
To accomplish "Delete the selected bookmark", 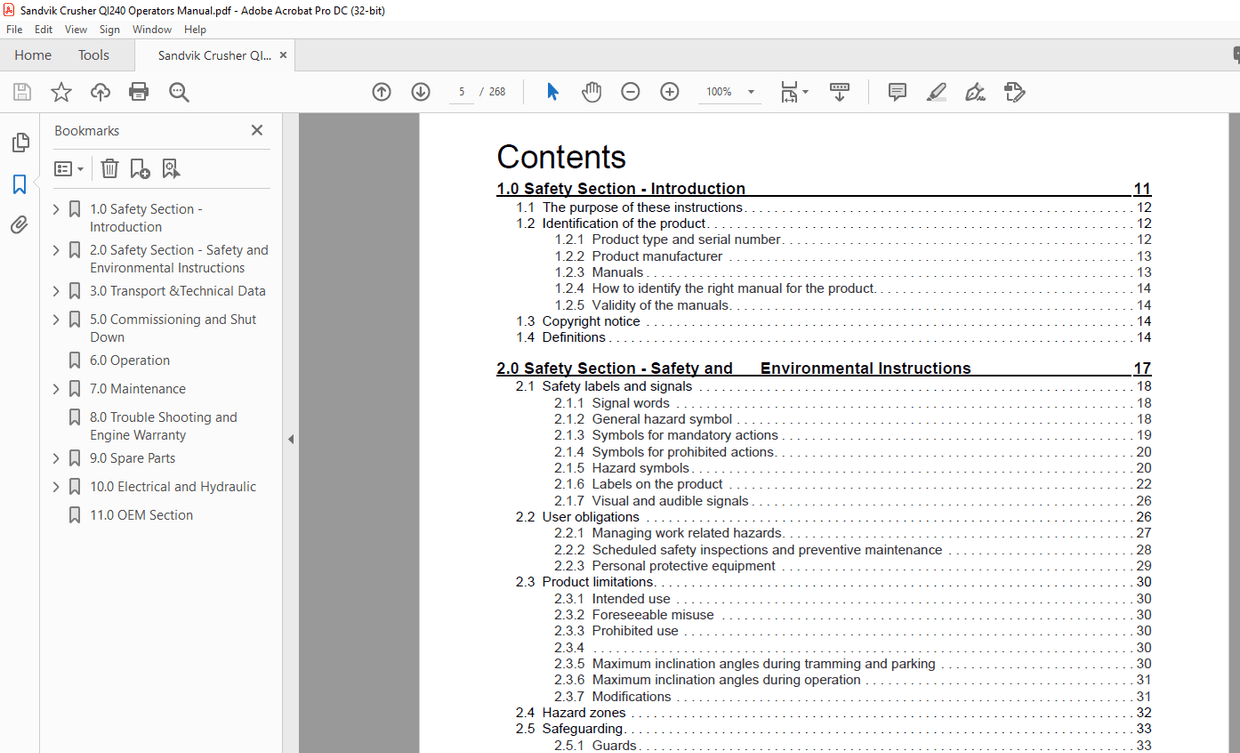I will pos(109,167).
